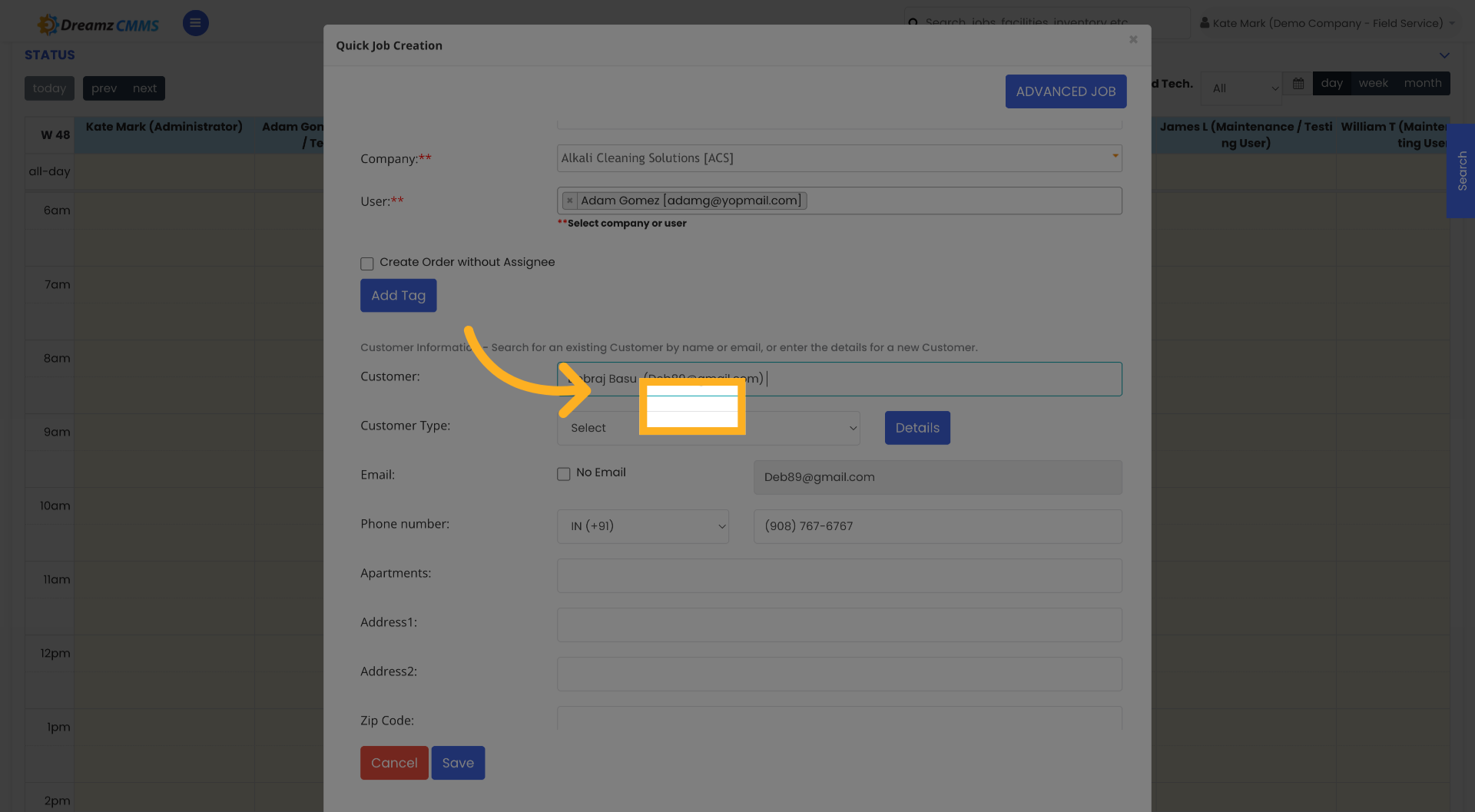The width and height of the screenshot is (1475, 812).
Task: Click the Dreamz CMMS logo
Action: pyautogui.click(x=98, y=23)
